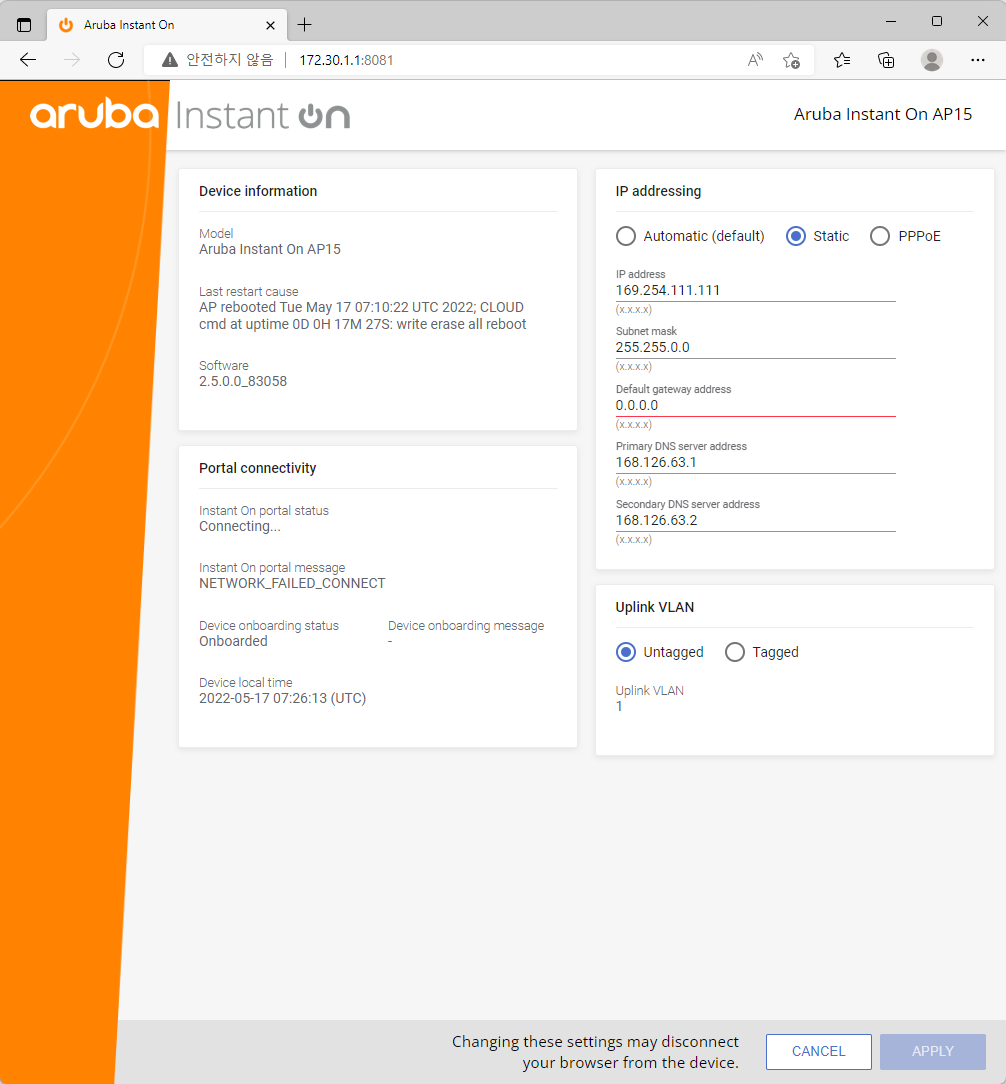Reload the page with refresh icon

116,60
